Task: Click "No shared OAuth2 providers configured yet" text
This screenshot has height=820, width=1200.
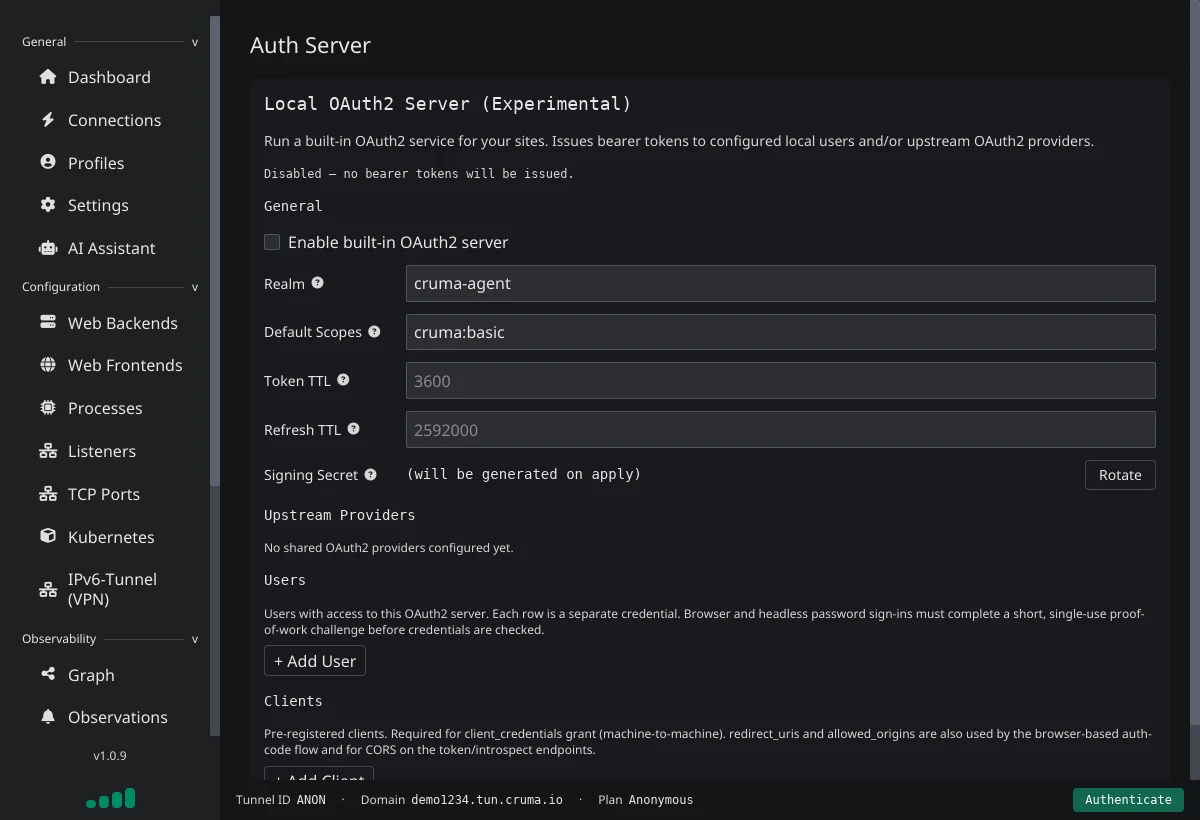Action: (x=388, y=548)
